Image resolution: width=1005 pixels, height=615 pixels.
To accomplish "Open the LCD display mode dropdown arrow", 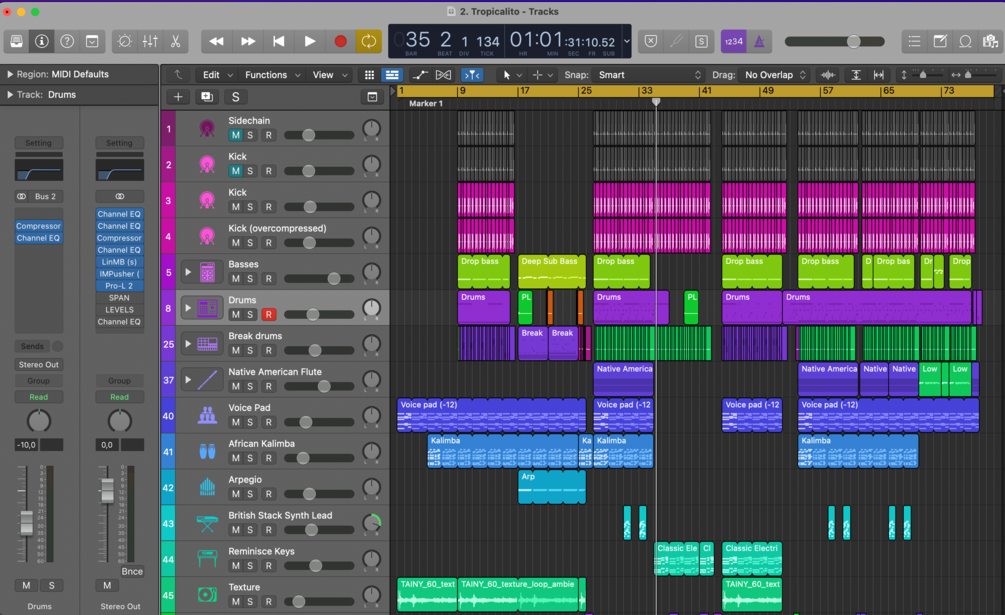I will 626,42.
